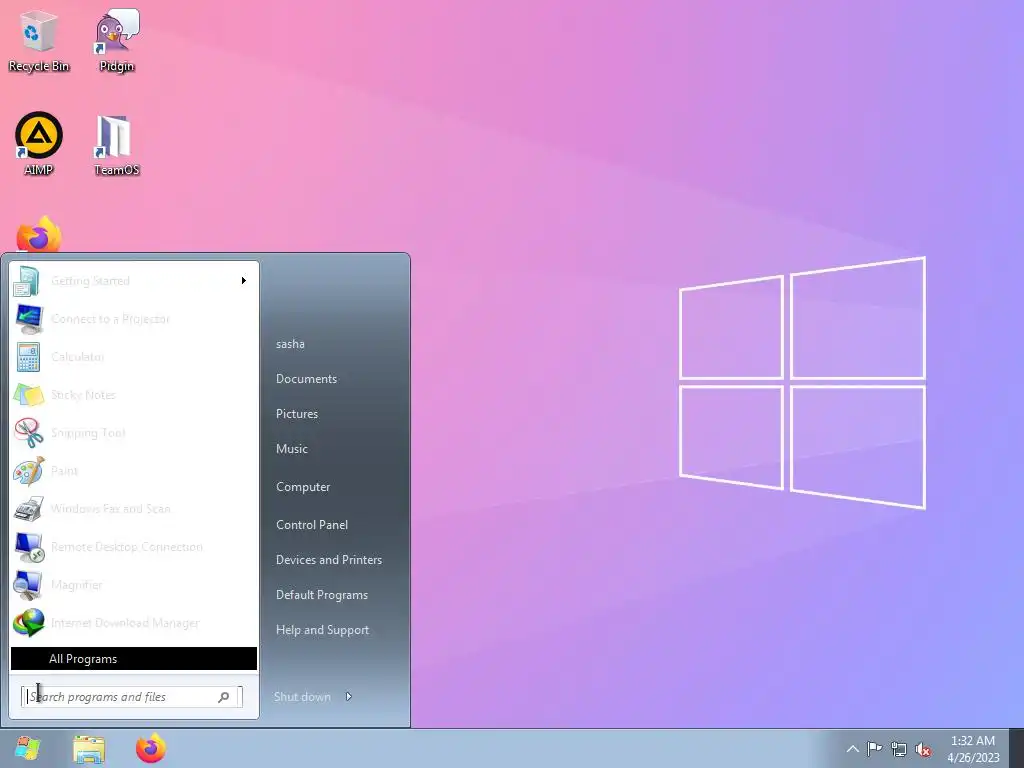Click the muted volume tray icon

point(923,749)
